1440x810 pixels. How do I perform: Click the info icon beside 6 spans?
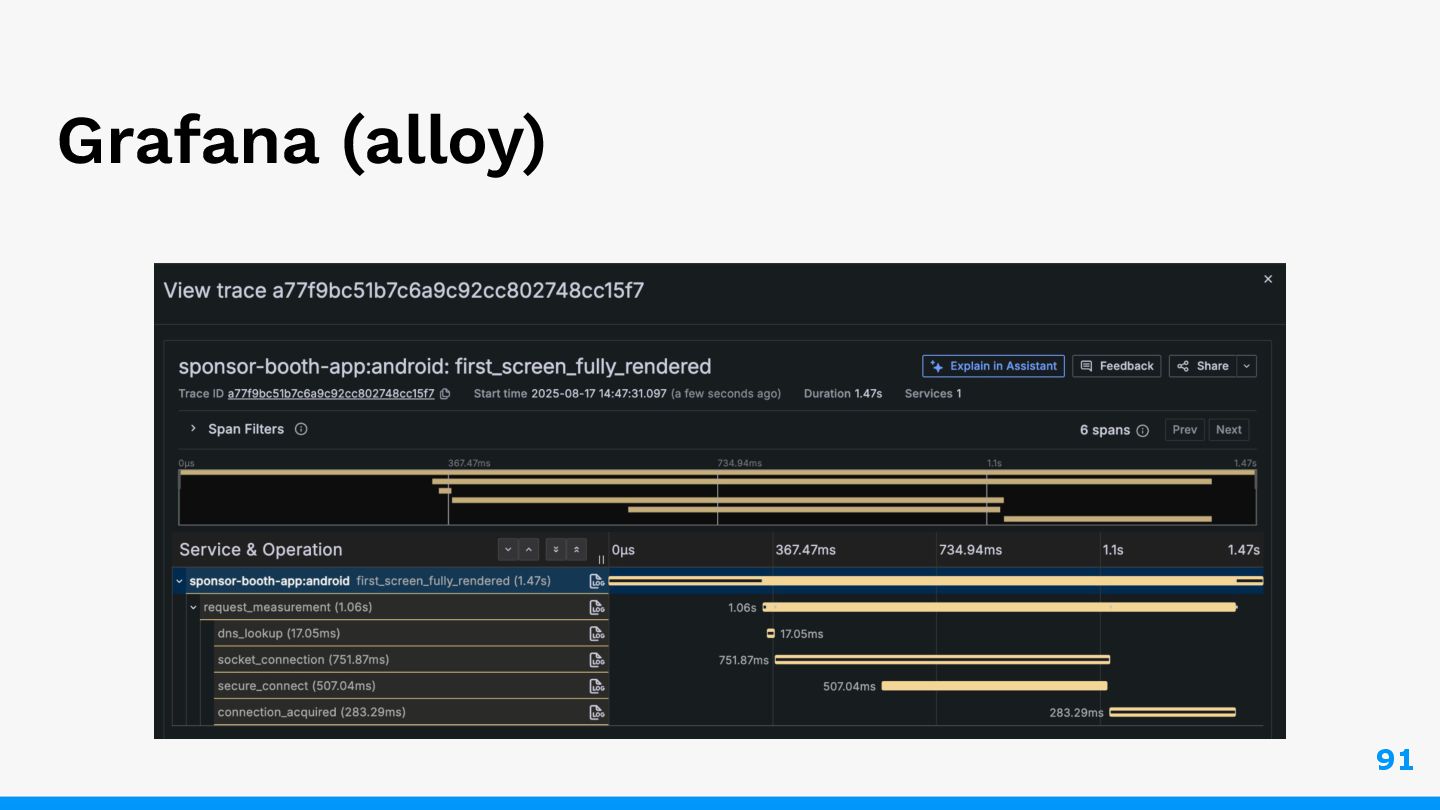tap(1143, 430)
